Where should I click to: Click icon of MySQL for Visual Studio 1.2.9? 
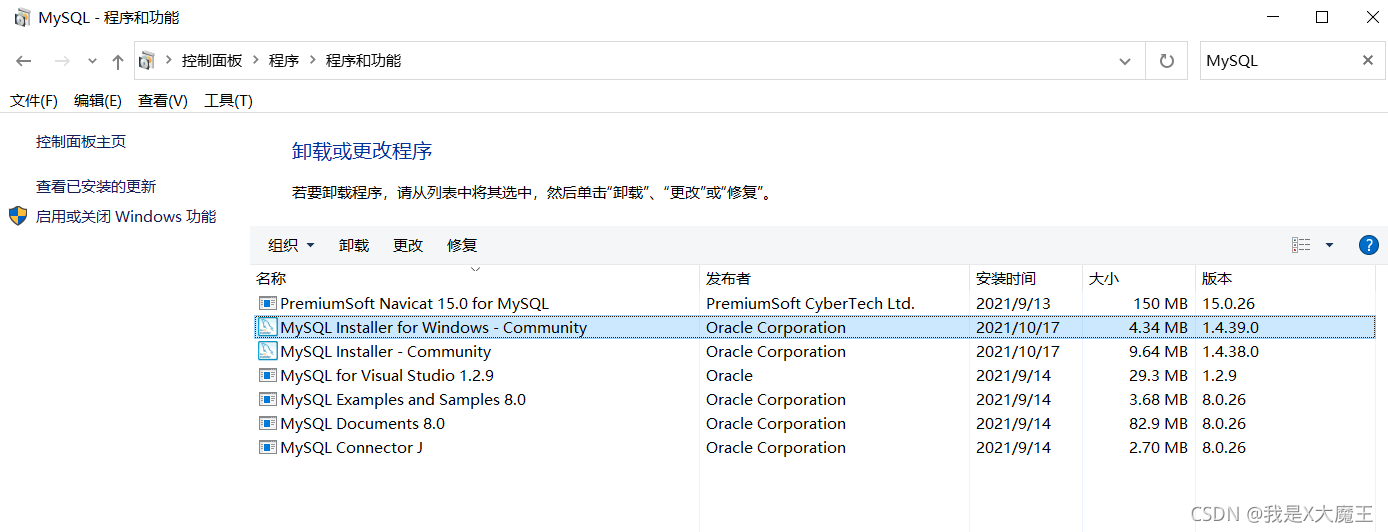[267, 375]
